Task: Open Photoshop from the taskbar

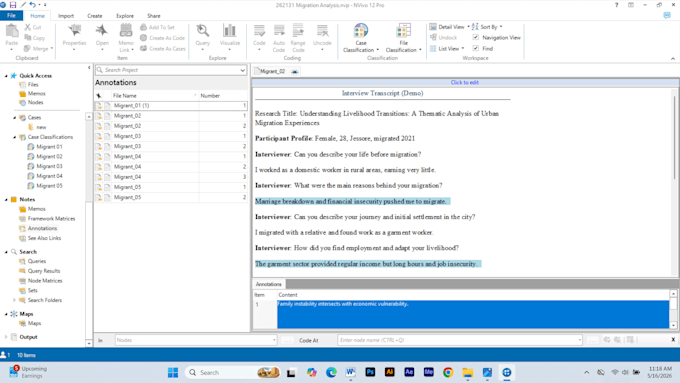Action: 370,372
